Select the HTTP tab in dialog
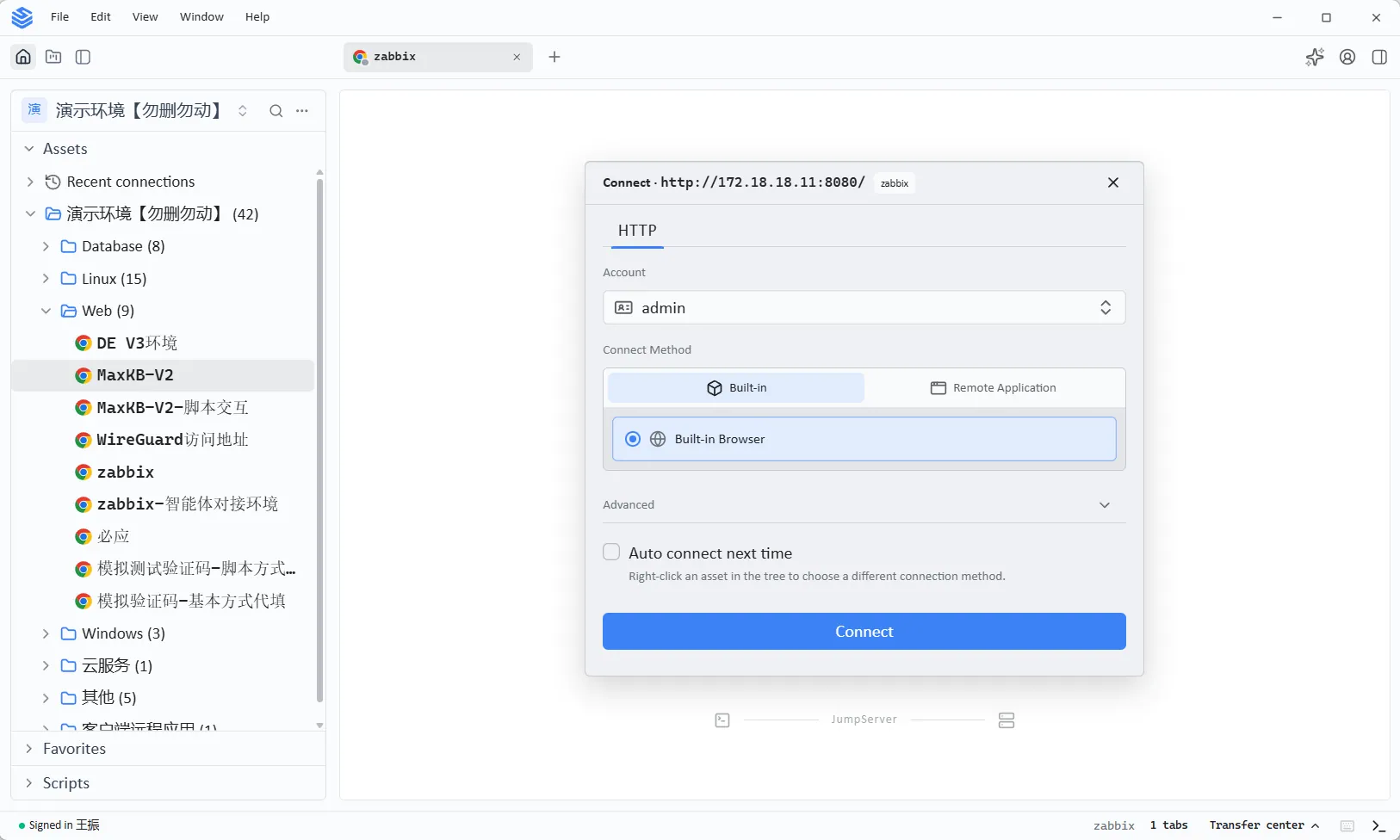The image size is (1400, 840). (637, 231)
